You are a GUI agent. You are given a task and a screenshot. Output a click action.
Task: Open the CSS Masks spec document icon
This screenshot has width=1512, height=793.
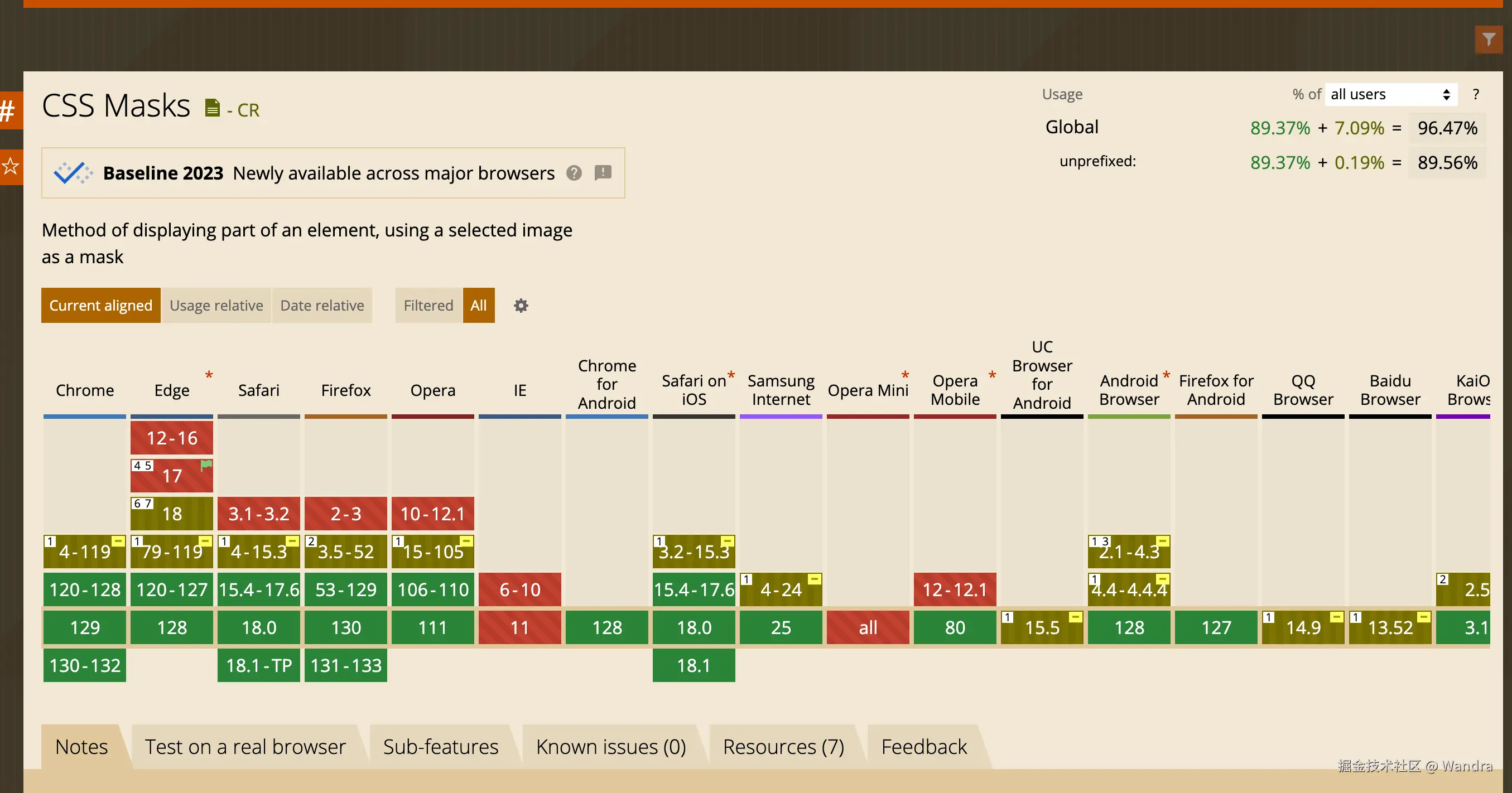click(212, 108)
